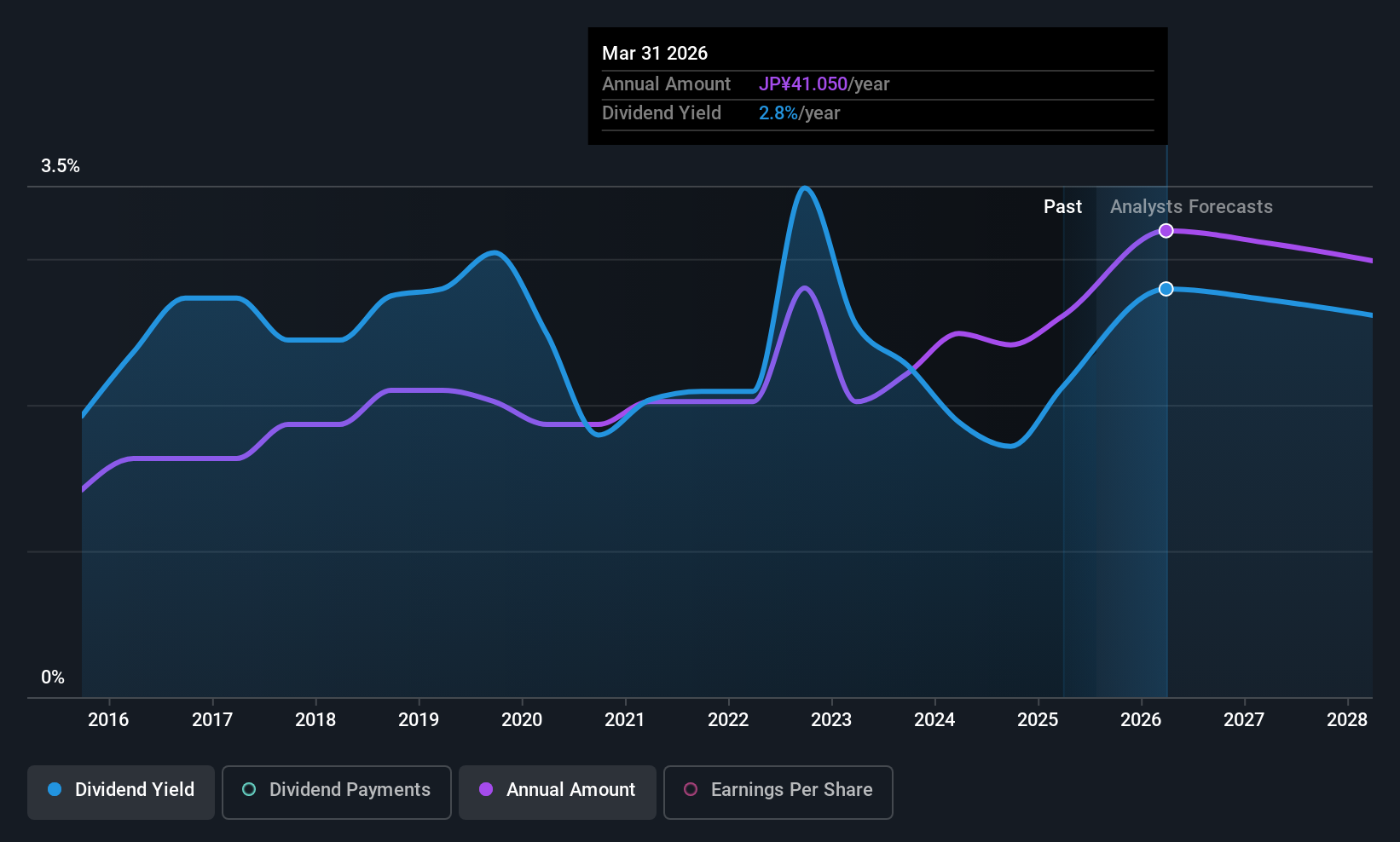Click the JP¥41.050/year value in tooltip
This screenshot has width=1400, height=842.
pos(824,84)
